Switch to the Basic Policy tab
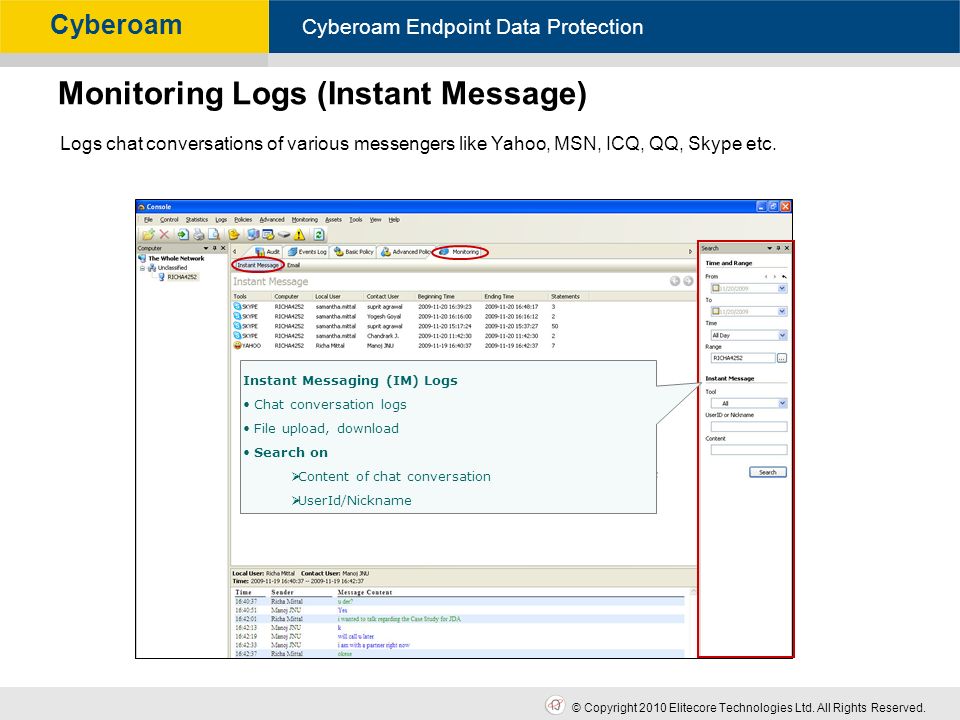 (x=354, y=252)
